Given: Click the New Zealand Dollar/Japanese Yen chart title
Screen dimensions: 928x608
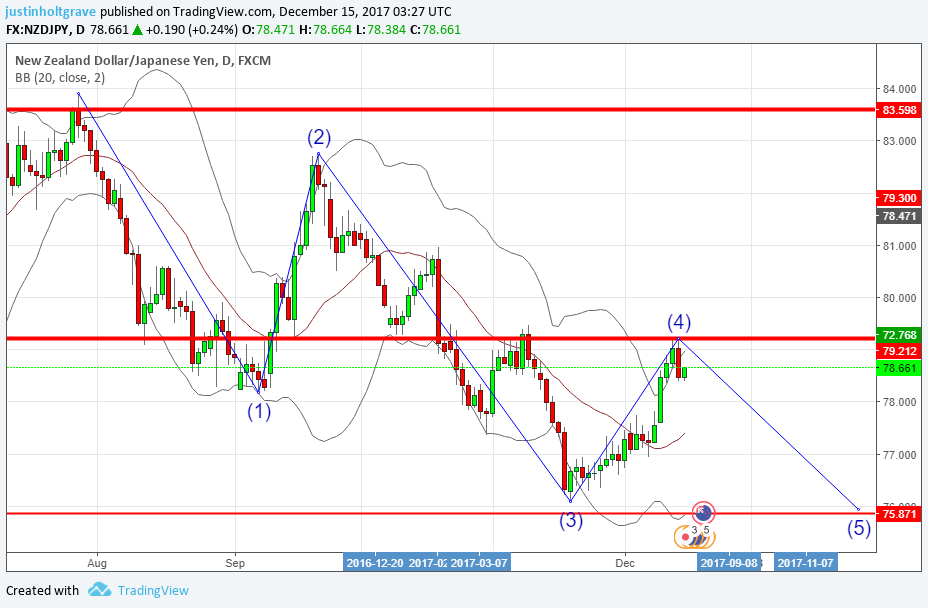Looking at the screenshot, I should point(143,60).
